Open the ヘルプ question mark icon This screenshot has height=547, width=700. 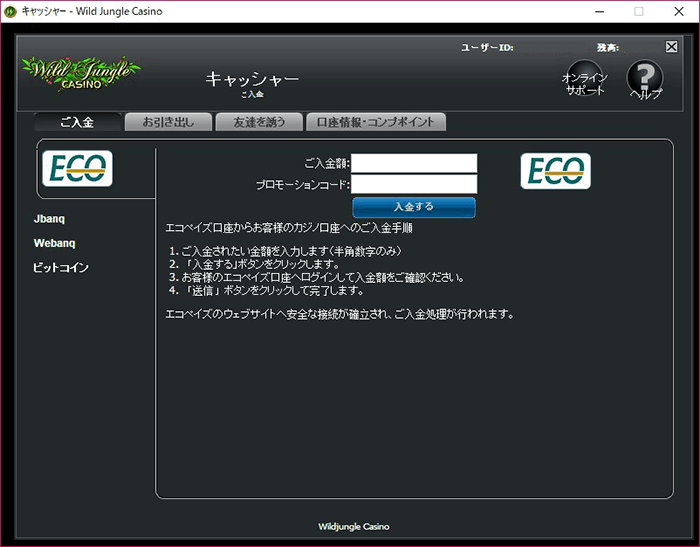coord(645,80)
